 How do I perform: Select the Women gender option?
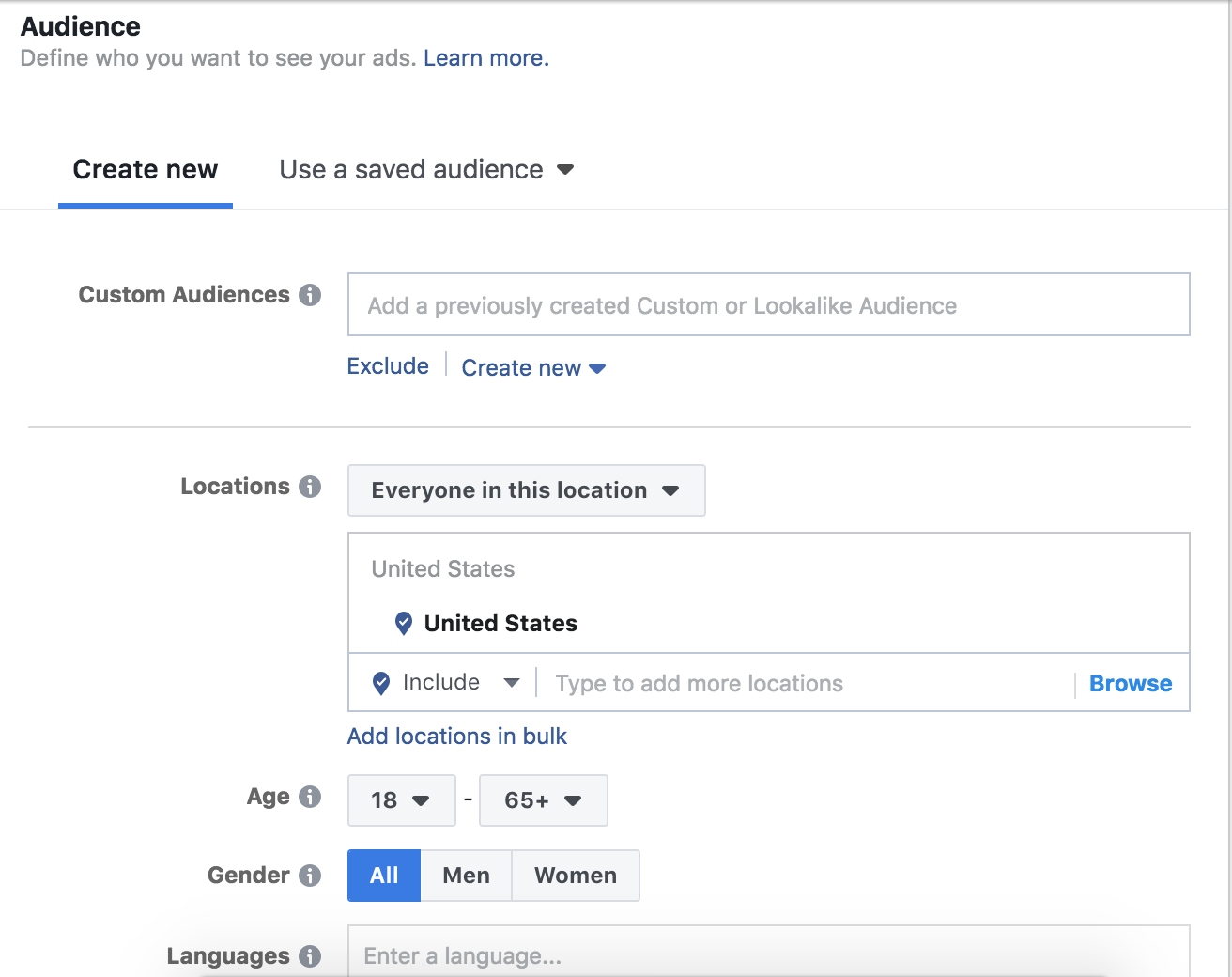(x=576, y=876)
